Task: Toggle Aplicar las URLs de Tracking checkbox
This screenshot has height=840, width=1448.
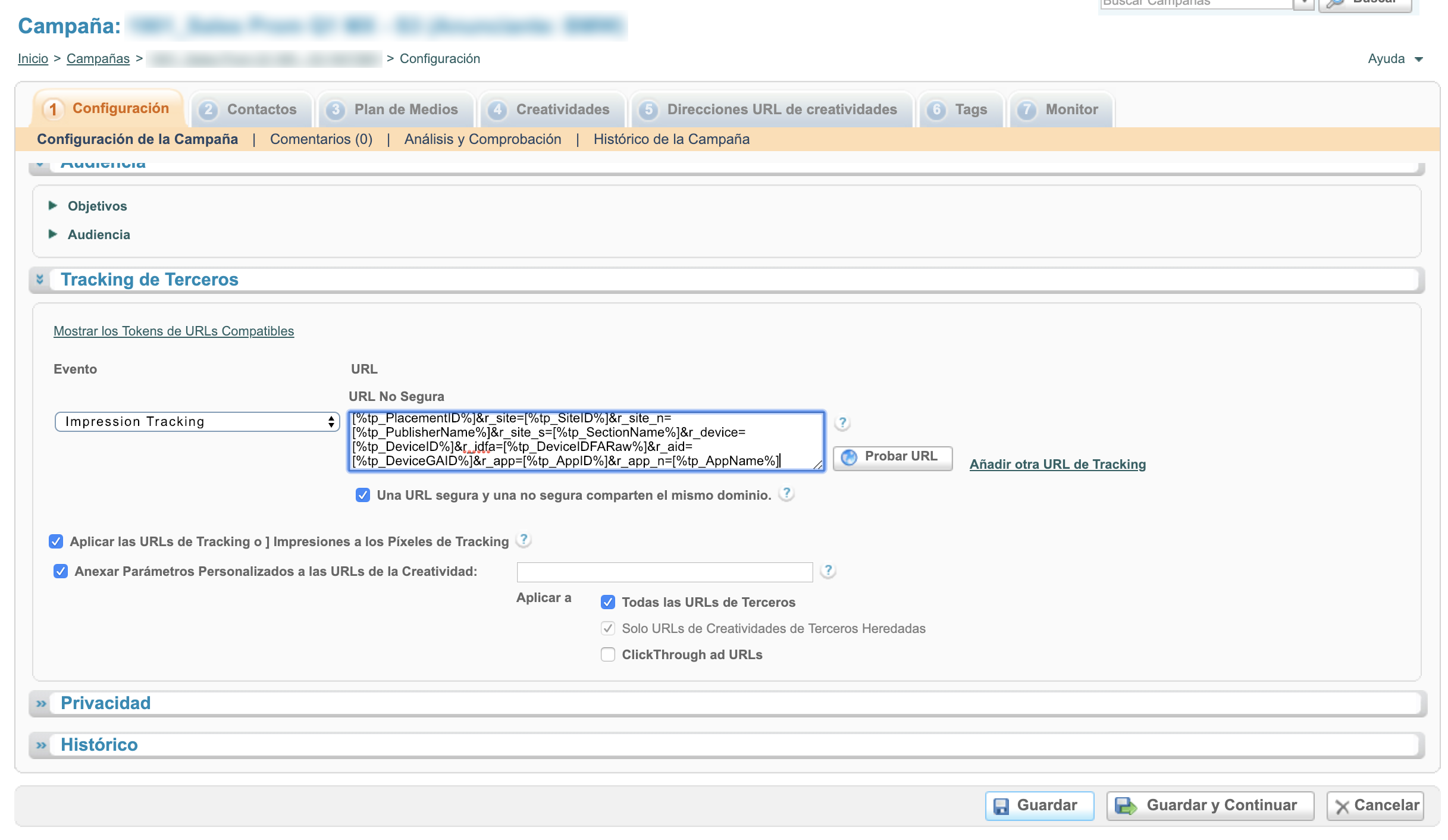Action: (56, 541)
